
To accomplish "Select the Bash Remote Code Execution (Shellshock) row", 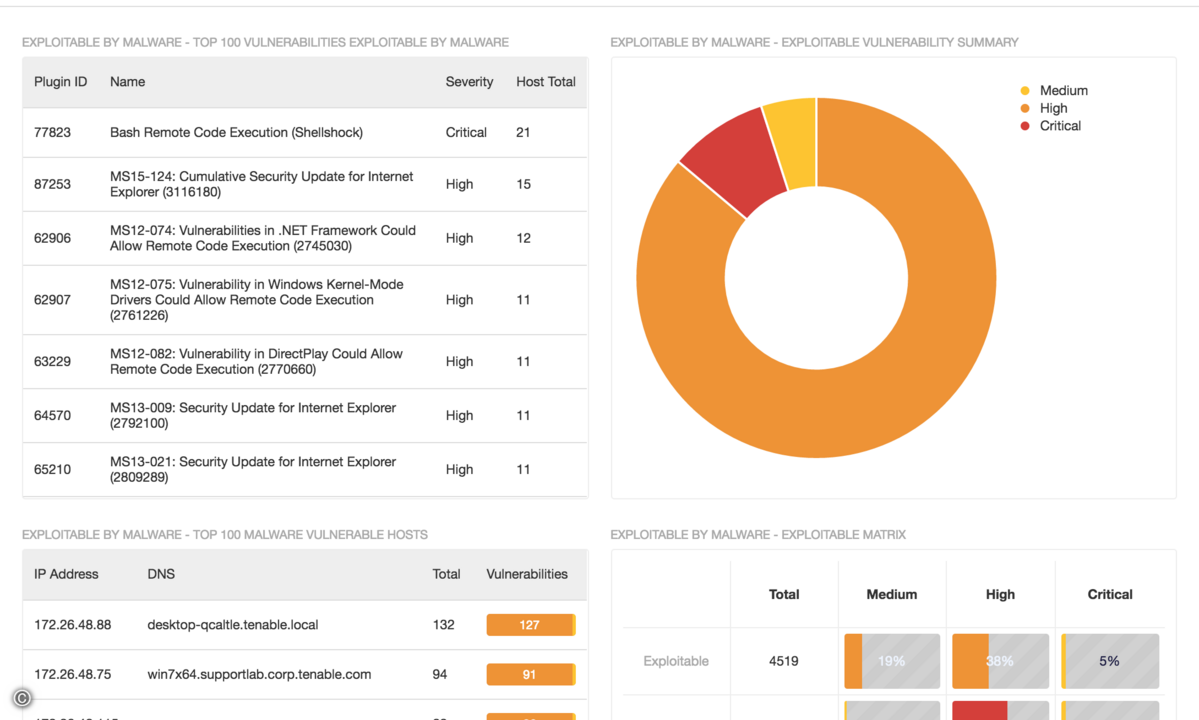I will point(305,132).
